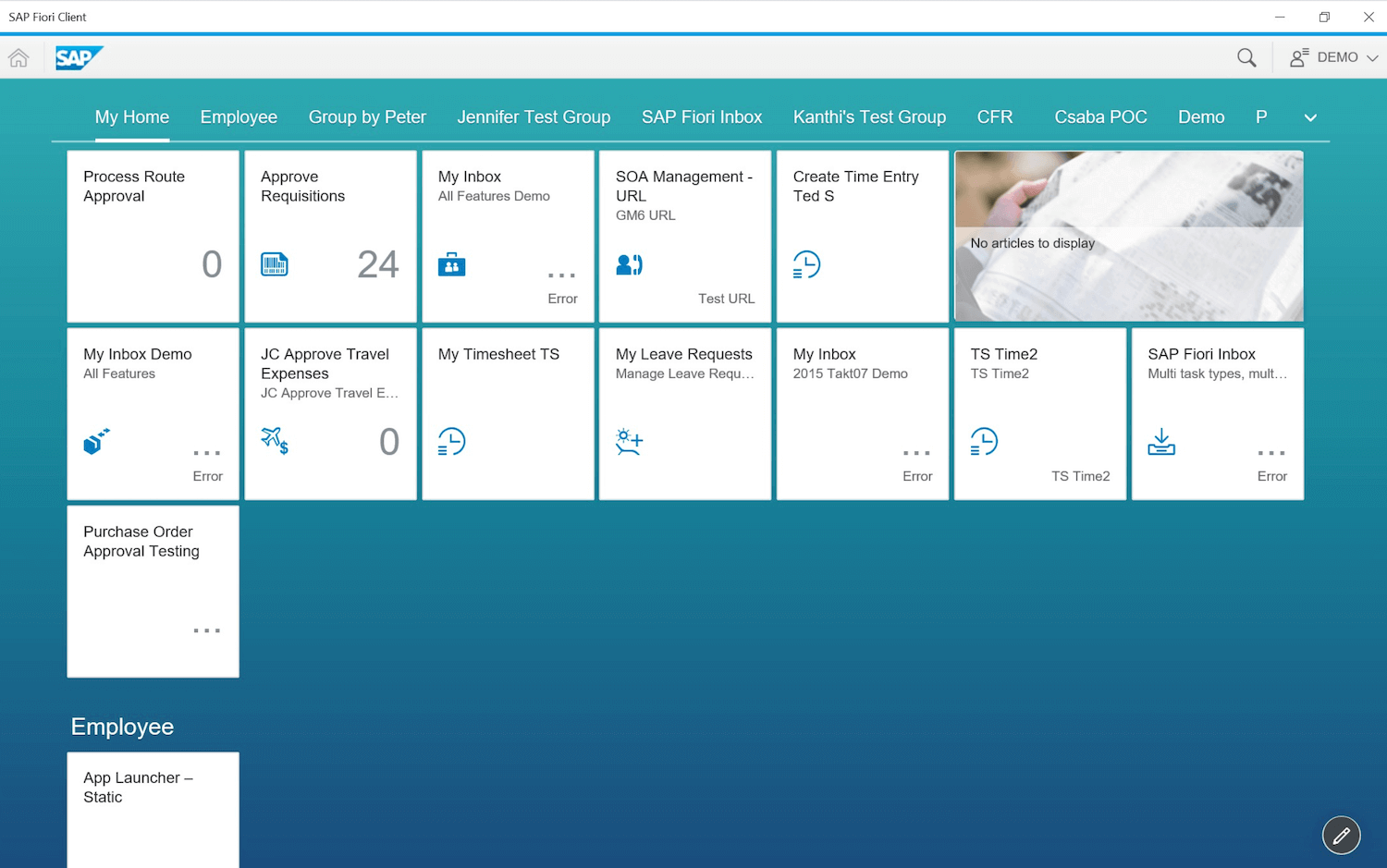Click the briefcase icon on My Inbox tile
This screenshot has height=868, width=1387.
451,264
